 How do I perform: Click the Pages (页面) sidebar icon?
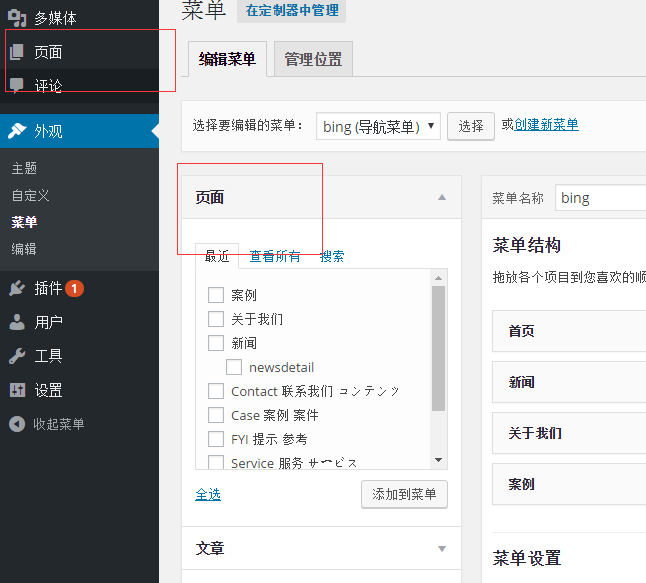(17, 52)
